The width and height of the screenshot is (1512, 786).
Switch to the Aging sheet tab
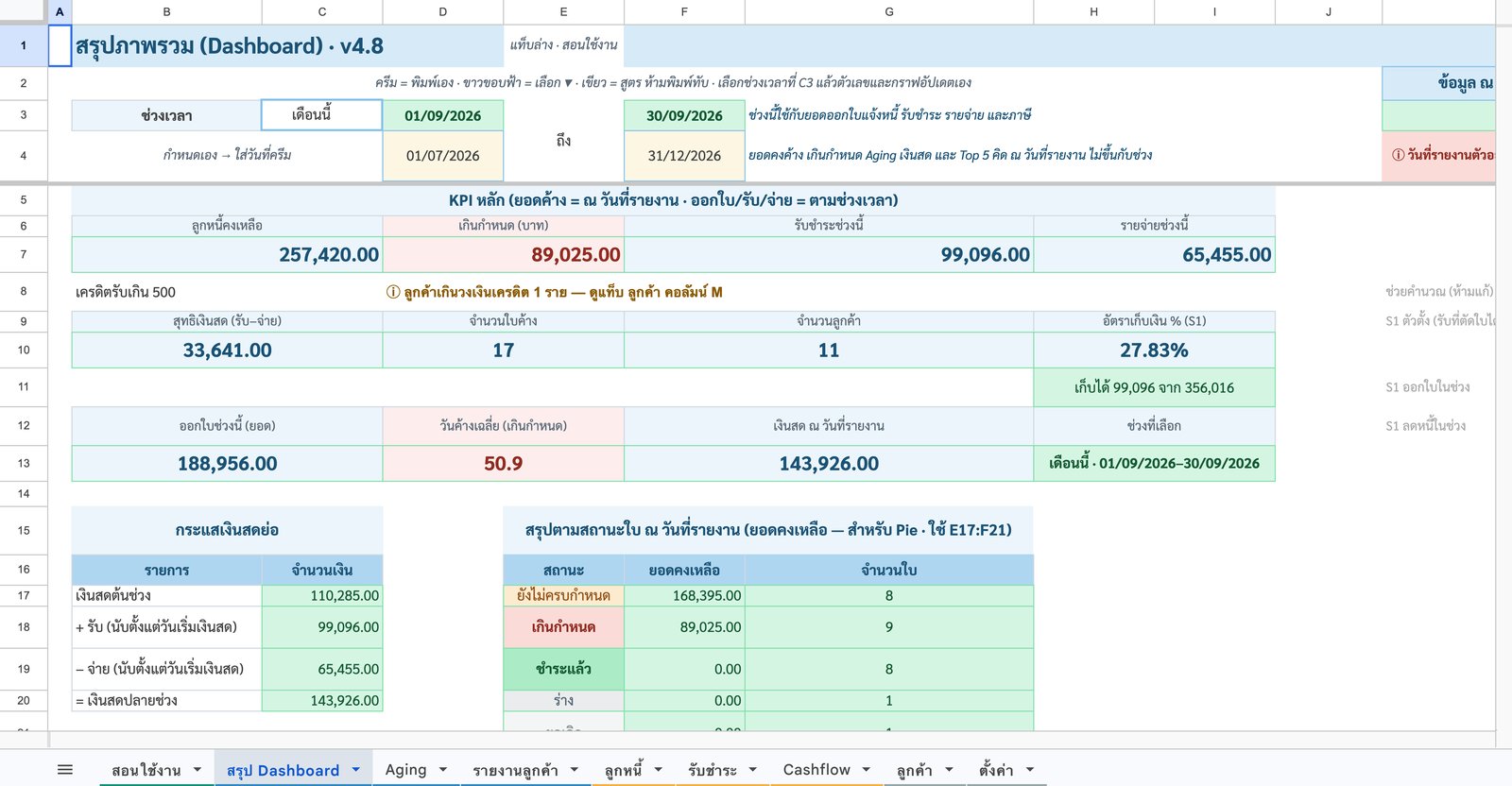click(405, 770)
